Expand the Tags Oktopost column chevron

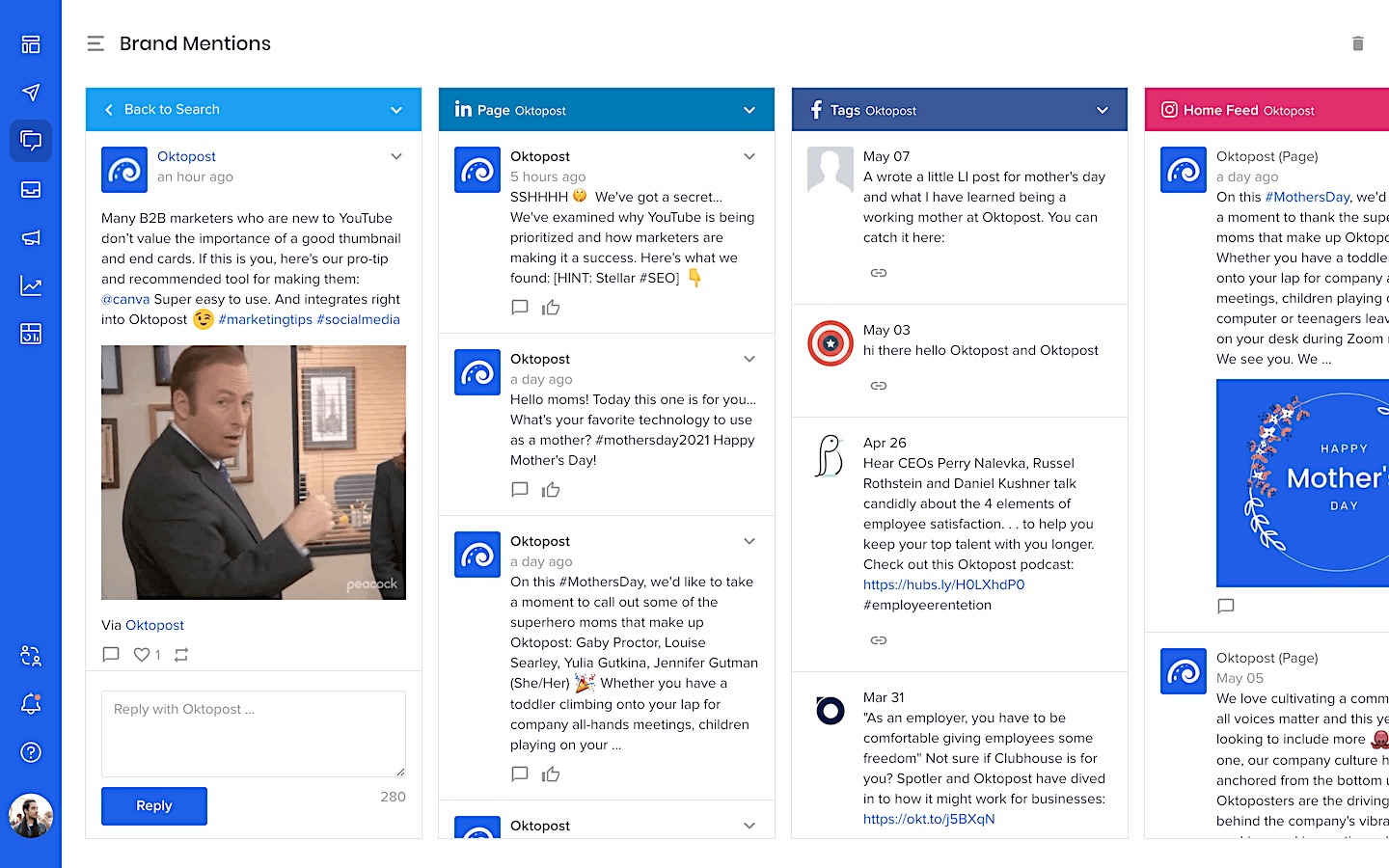(1103, 110)
